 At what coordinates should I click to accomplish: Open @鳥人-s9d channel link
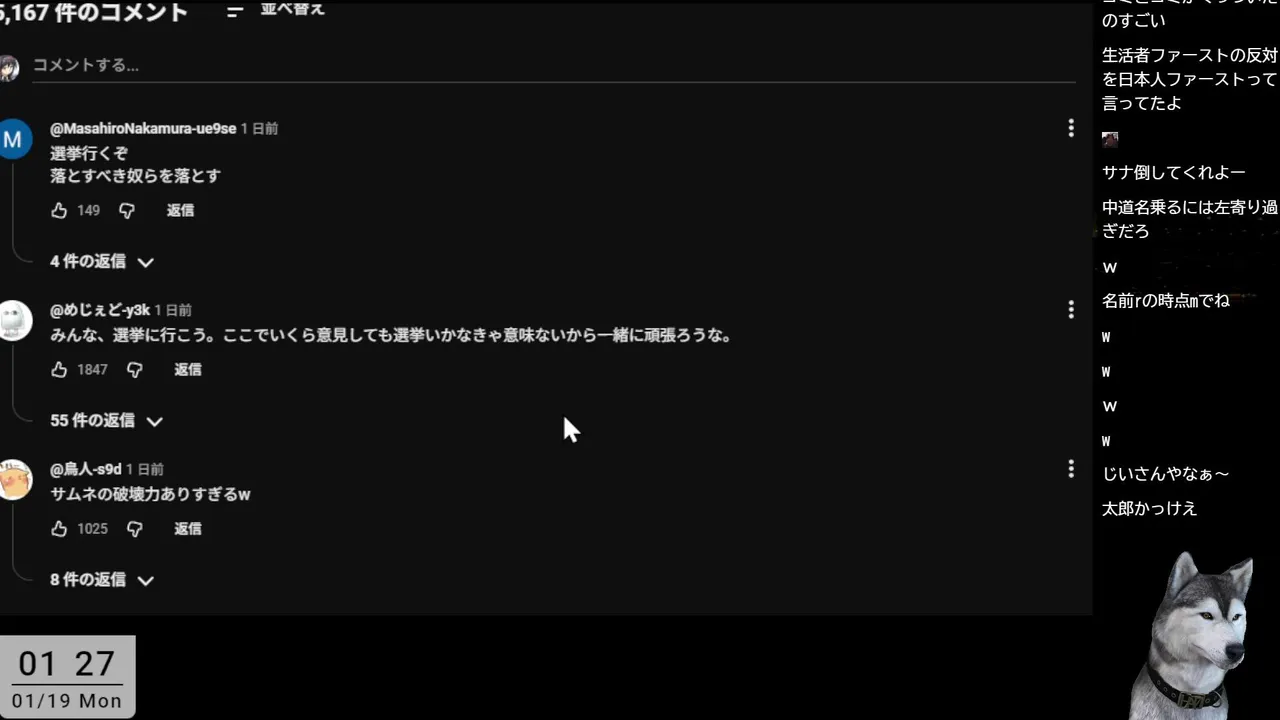click(86, 469)
